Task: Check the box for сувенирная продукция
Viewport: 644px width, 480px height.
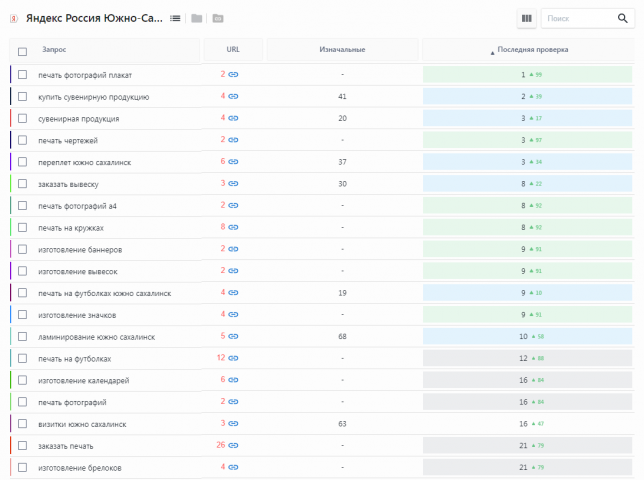Action: 23,118
